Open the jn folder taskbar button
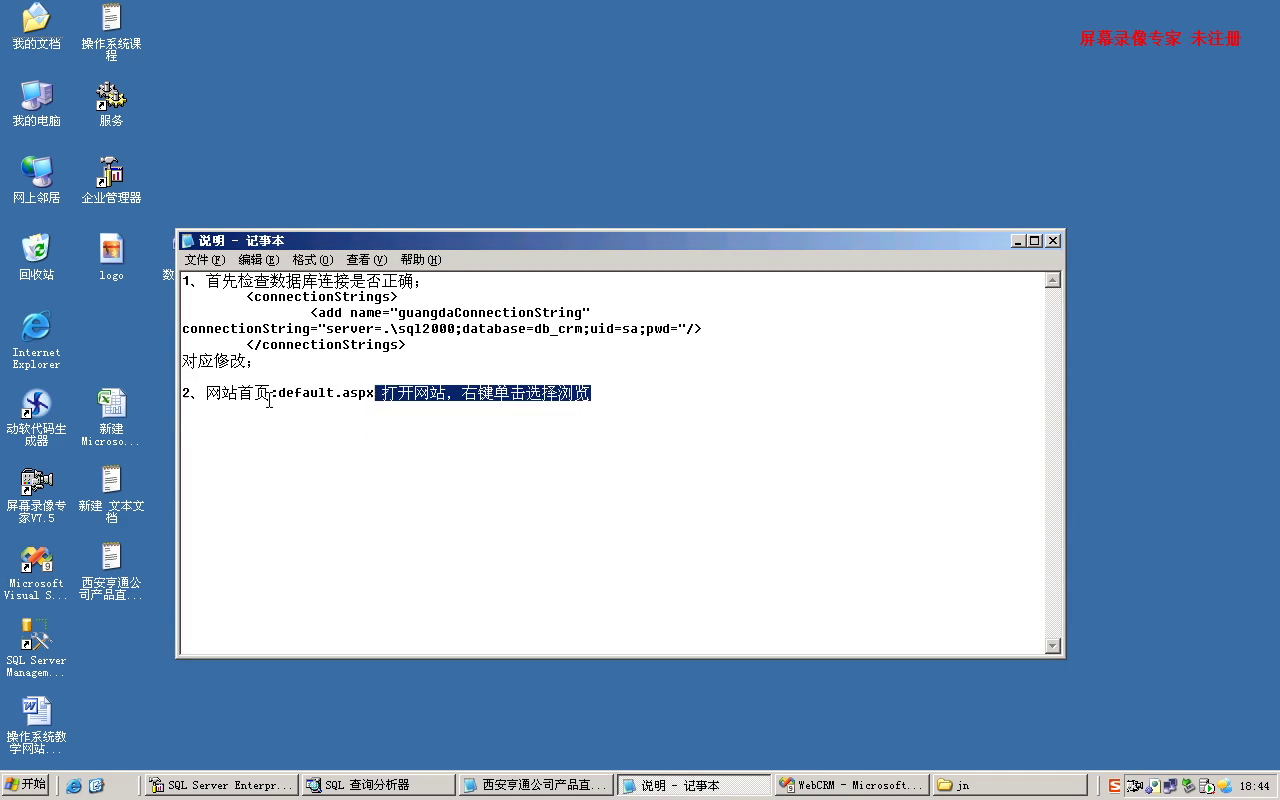The height and width of the screenshot is (800, 1280). (1009, 786)
